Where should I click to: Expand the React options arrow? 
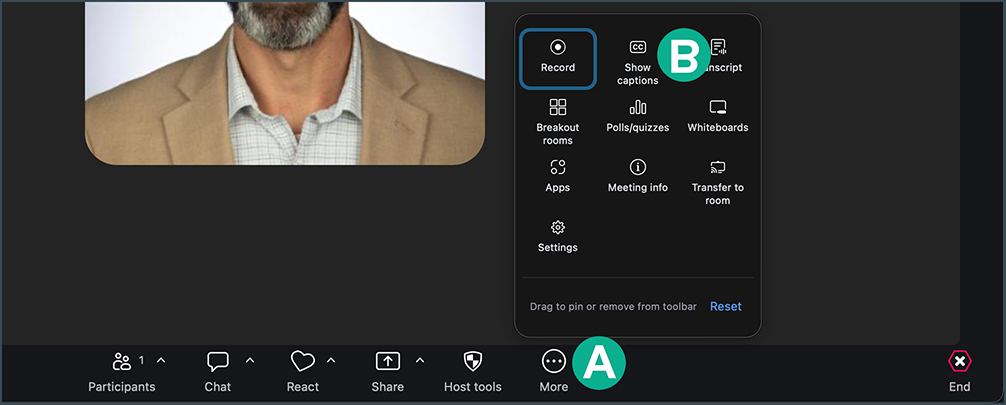point(331,361)
